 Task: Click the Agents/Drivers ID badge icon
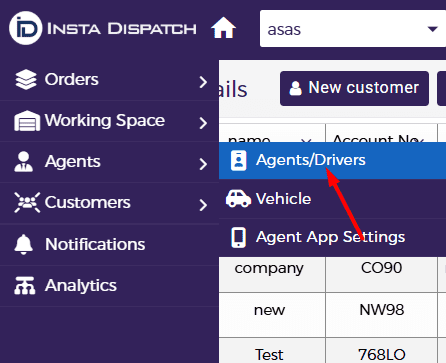pos(239,160)
